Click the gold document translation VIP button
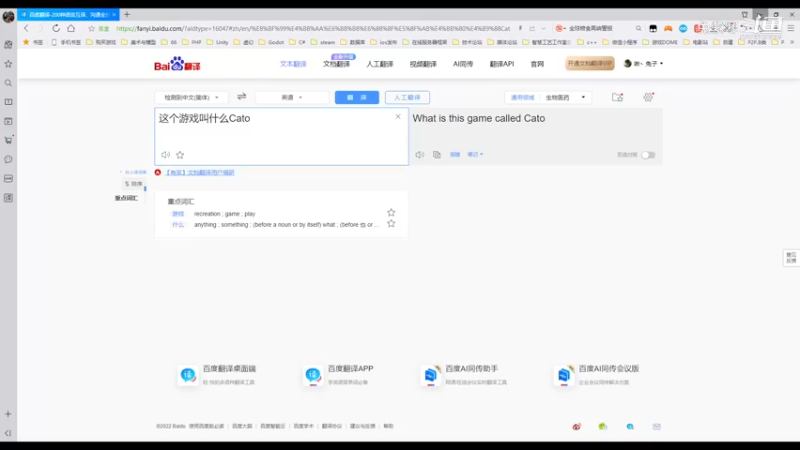This screenshot has height=450, width=800. coord(590,63)
